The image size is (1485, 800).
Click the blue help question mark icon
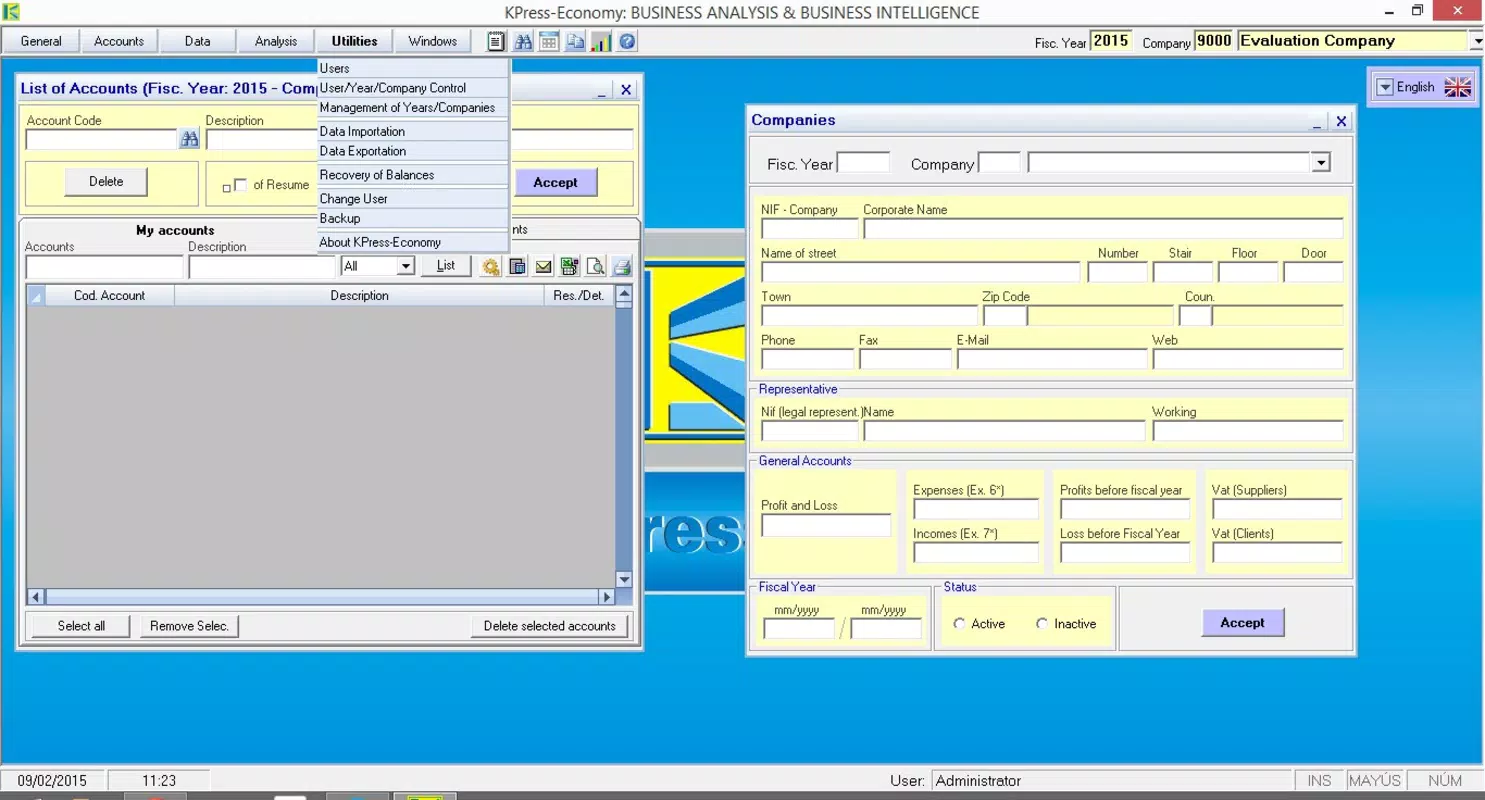pos(627,41)
